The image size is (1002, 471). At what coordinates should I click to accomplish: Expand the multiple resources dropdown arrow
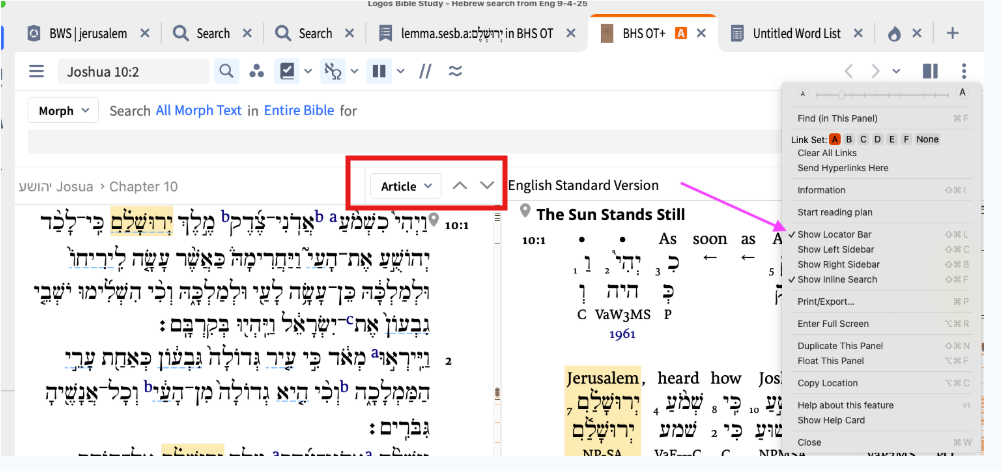[x=401, y=72]
